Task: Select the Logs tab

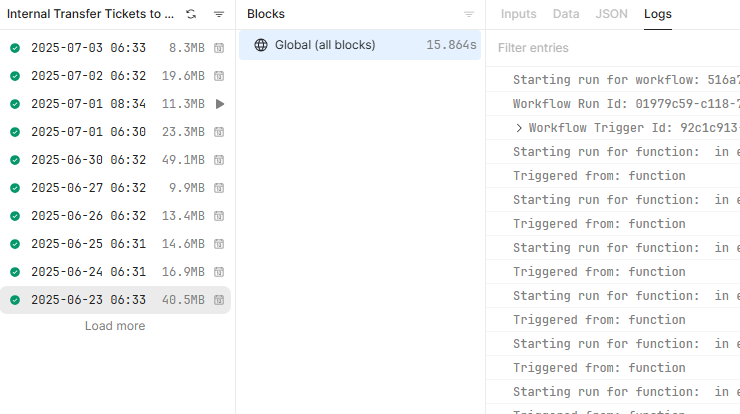Action: tap(657, 14)
